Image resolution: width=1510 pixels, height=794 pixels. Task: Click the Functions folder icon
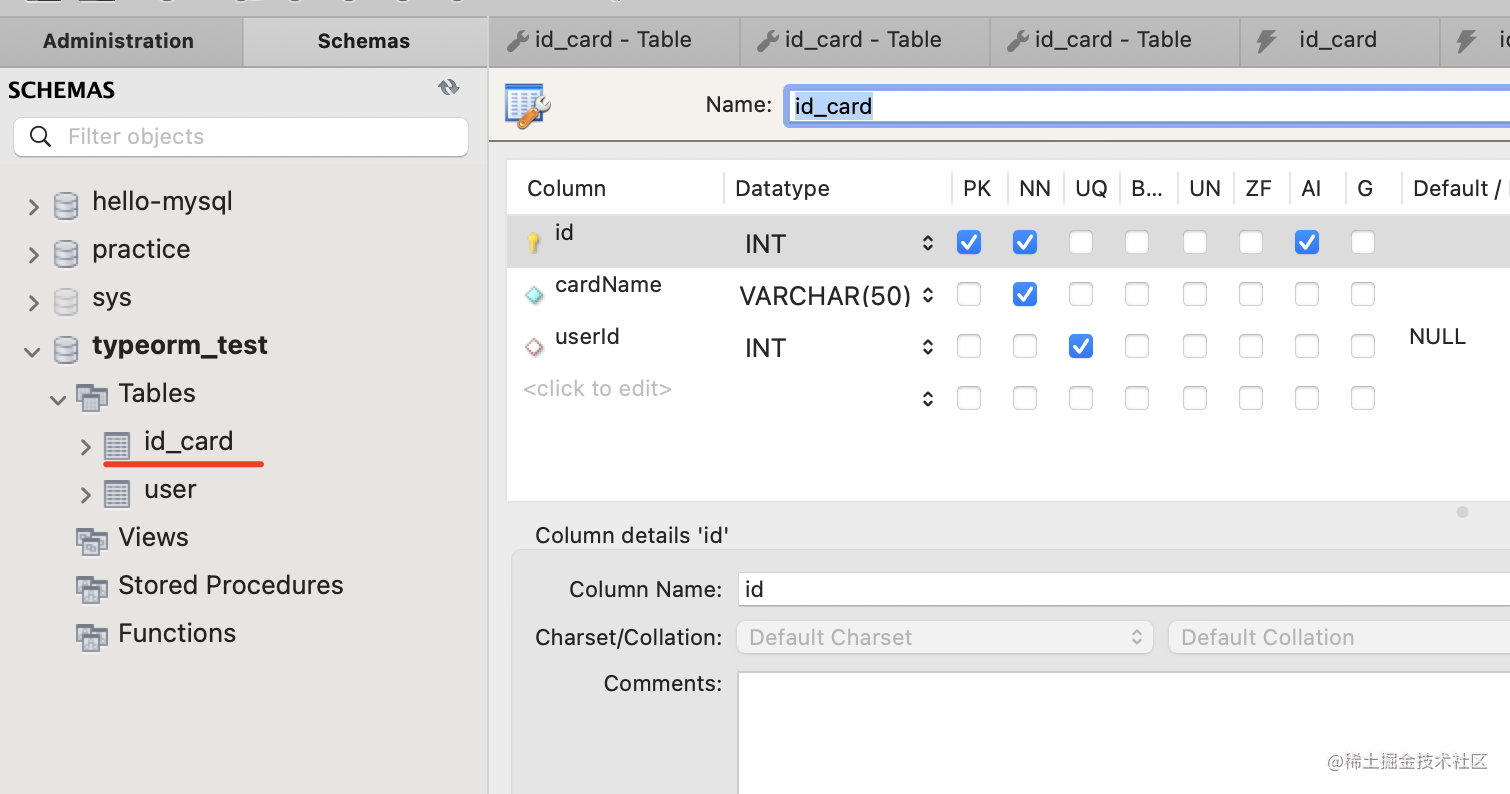(92, 637)
